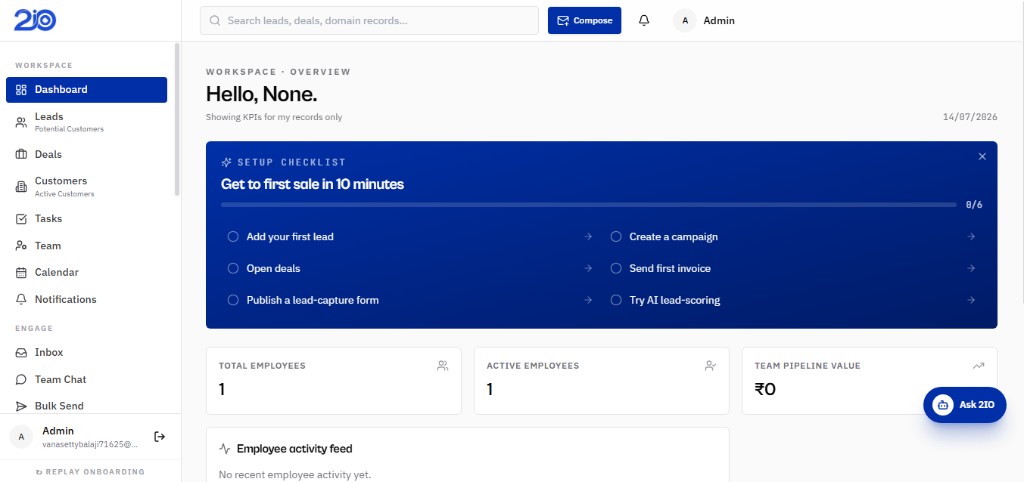Click the Team icon in the sidebar
Screen dimensions: 1024x482
coord(21,246)
